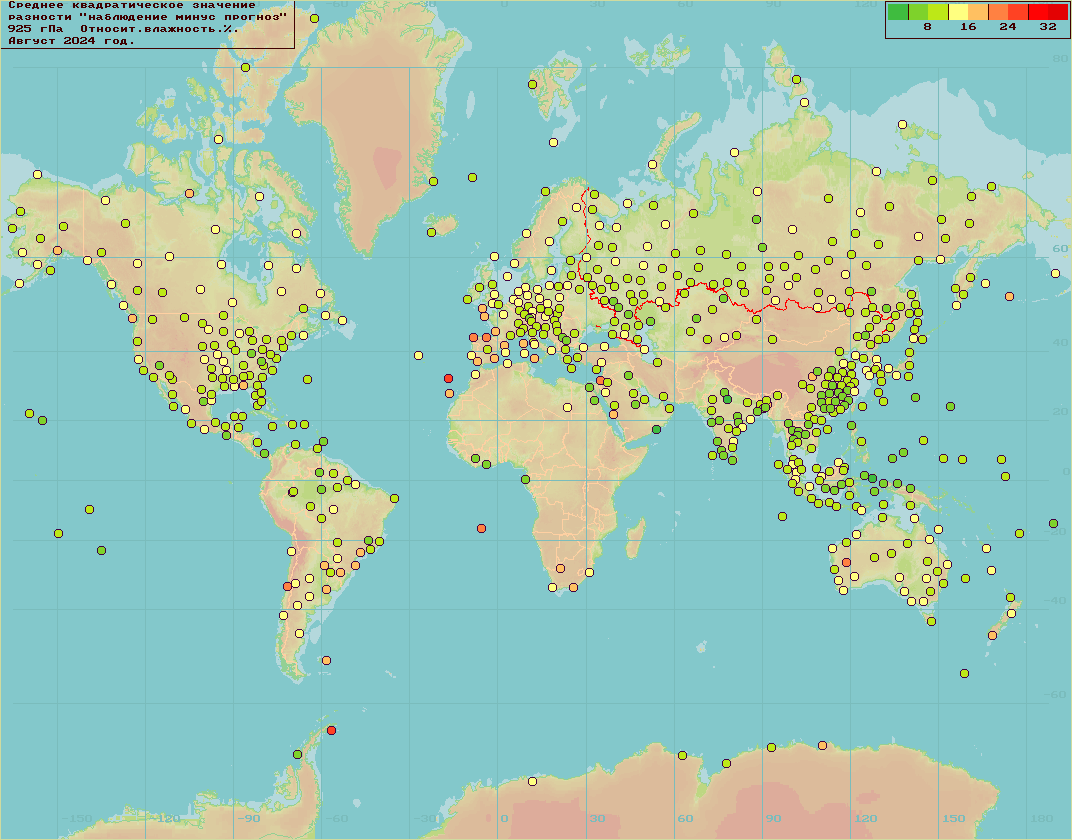Click the red station marker west of Morocco
The height and width of the screenshot is (840, 1072).
click(x=448, y=378)
